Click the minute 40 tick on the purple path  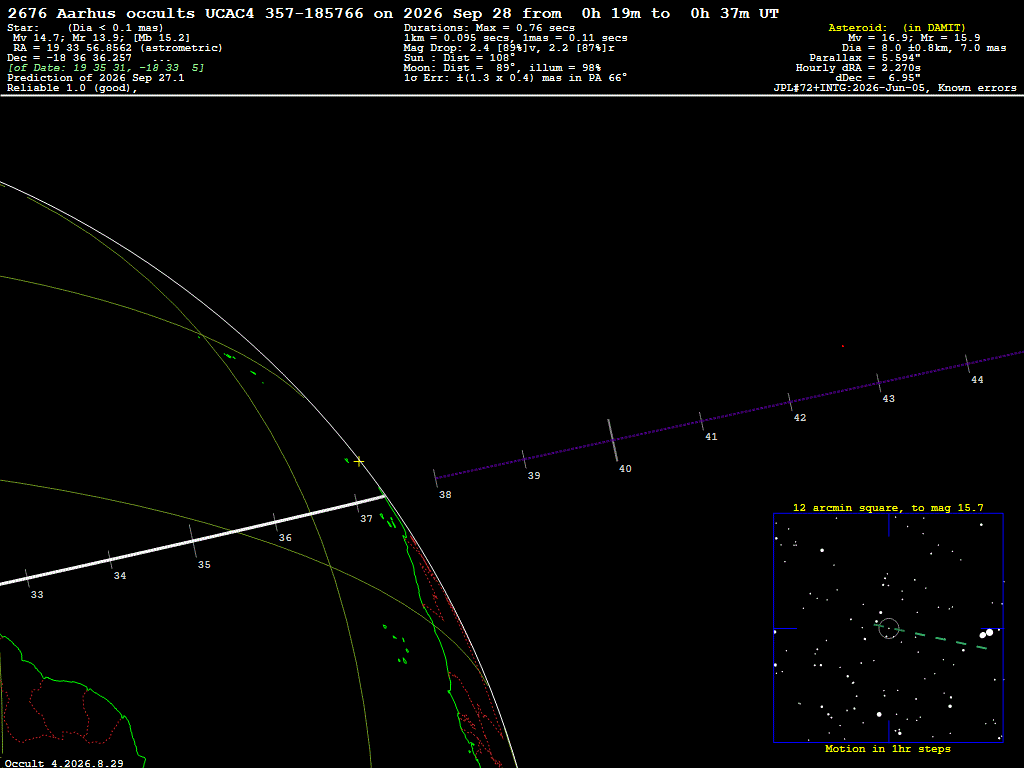click(613, 440)
